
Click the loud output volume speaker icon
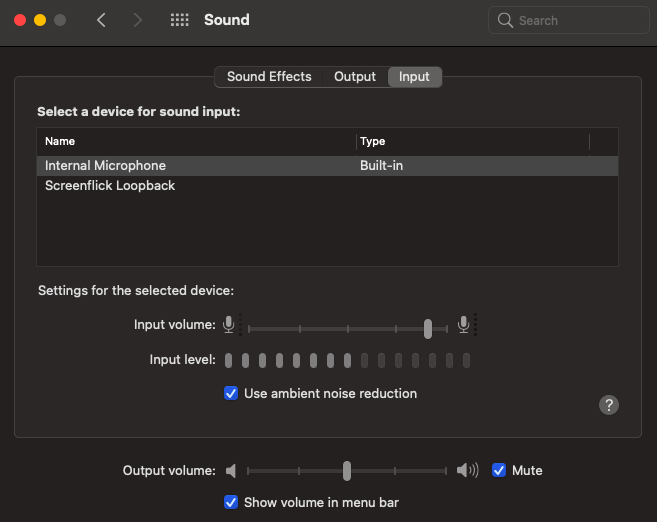pyautogui.click(x=467, y=470)
